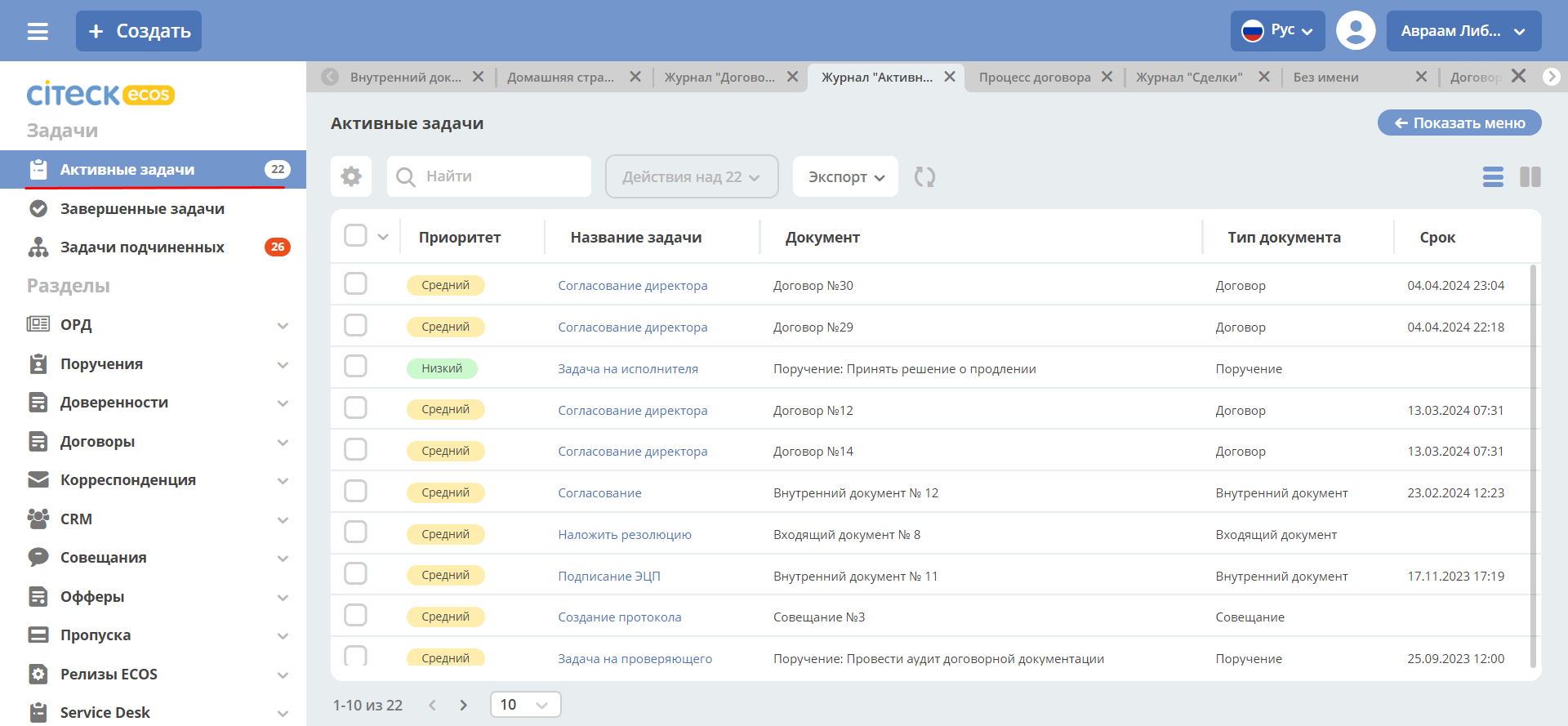Check the Внутренний документ № 12 row

pos(355,491)
